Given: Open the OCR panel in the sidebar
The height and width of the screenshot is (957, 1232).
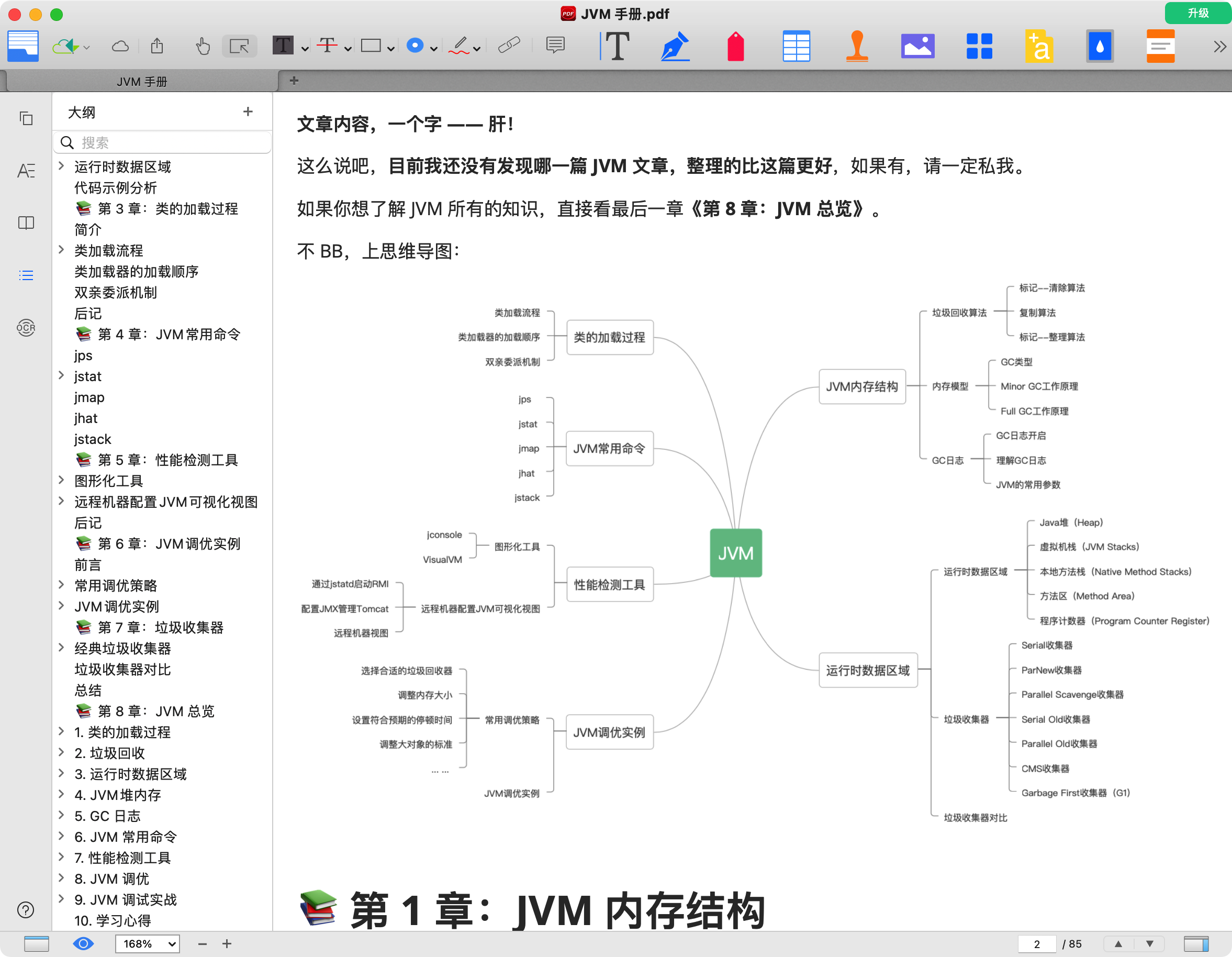Looking at the screenshot, I should (x=26, y=327).
